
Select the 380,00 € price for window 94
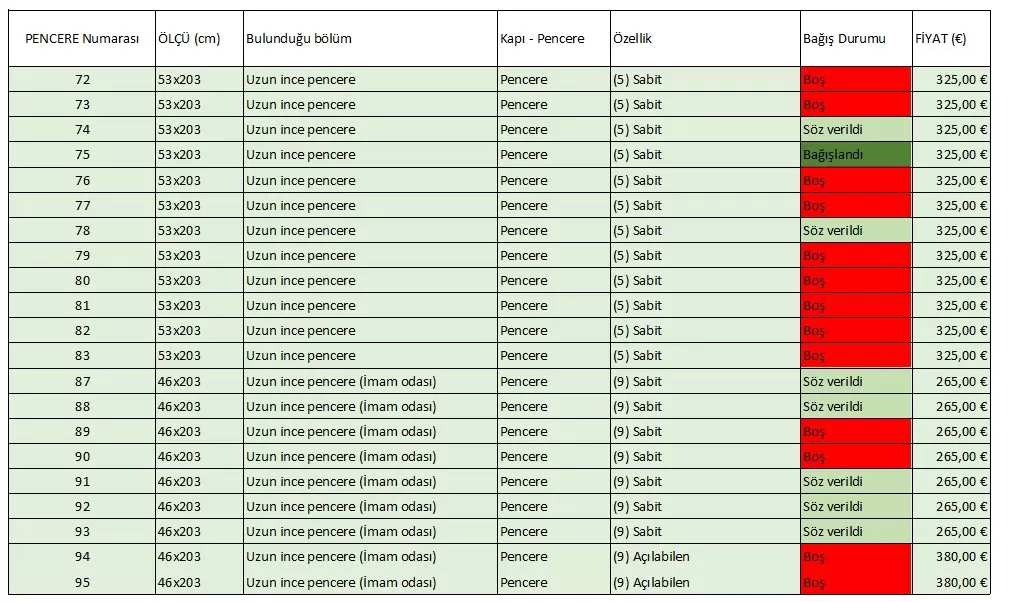click(x=950, y=557)
